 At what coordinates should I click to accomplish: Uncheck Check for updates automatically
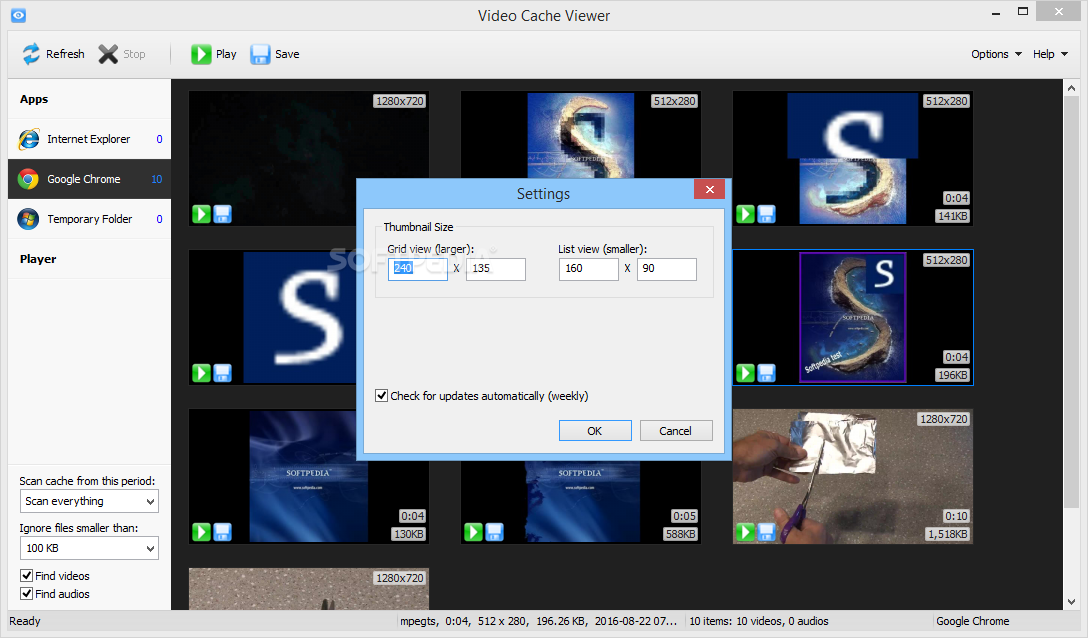coord(382,396)
